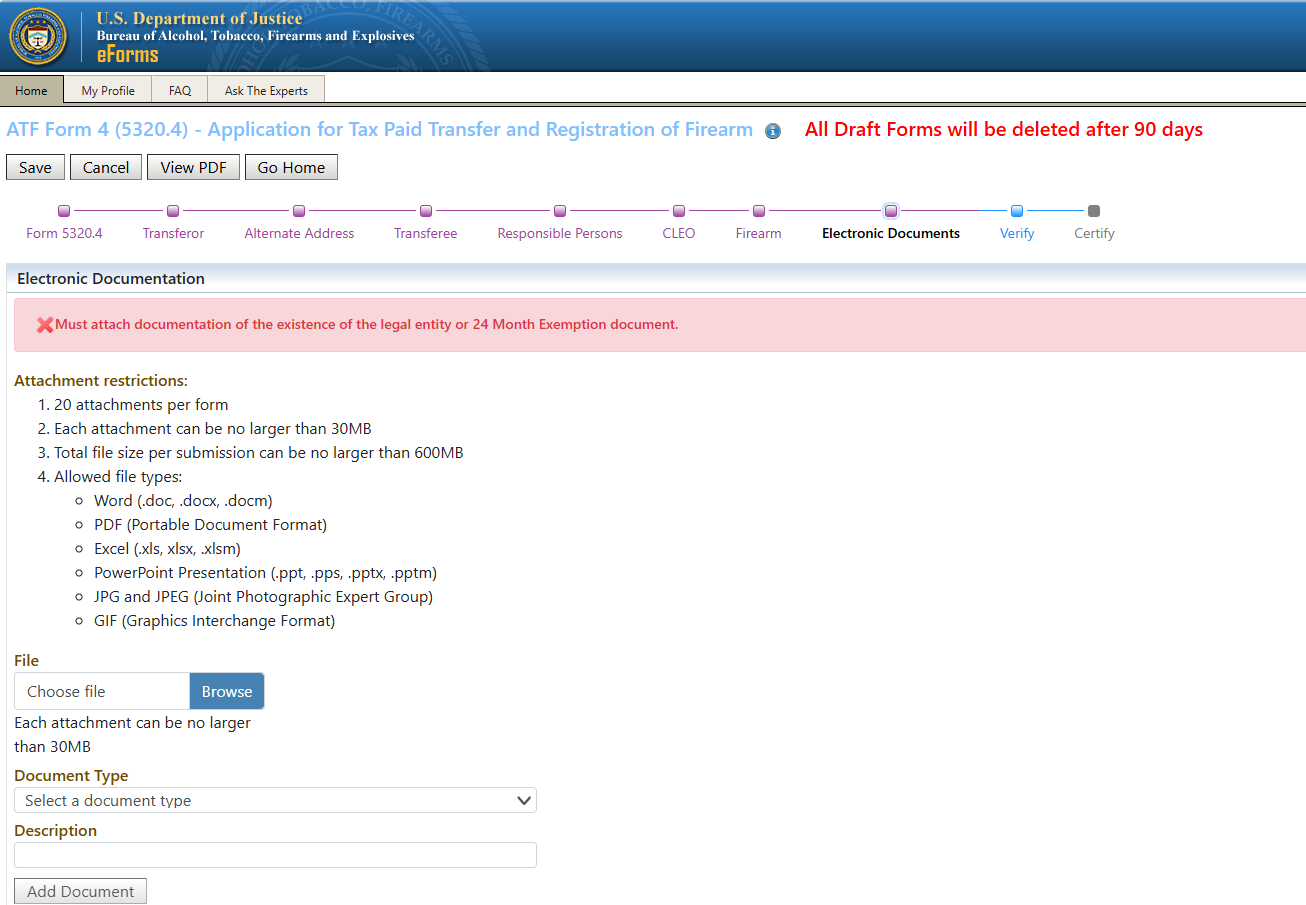Image resolution: width=1306 pixels, height=905 pixels.
Task: Click the ATF seal logo
Action: click(x=38, y=36)
